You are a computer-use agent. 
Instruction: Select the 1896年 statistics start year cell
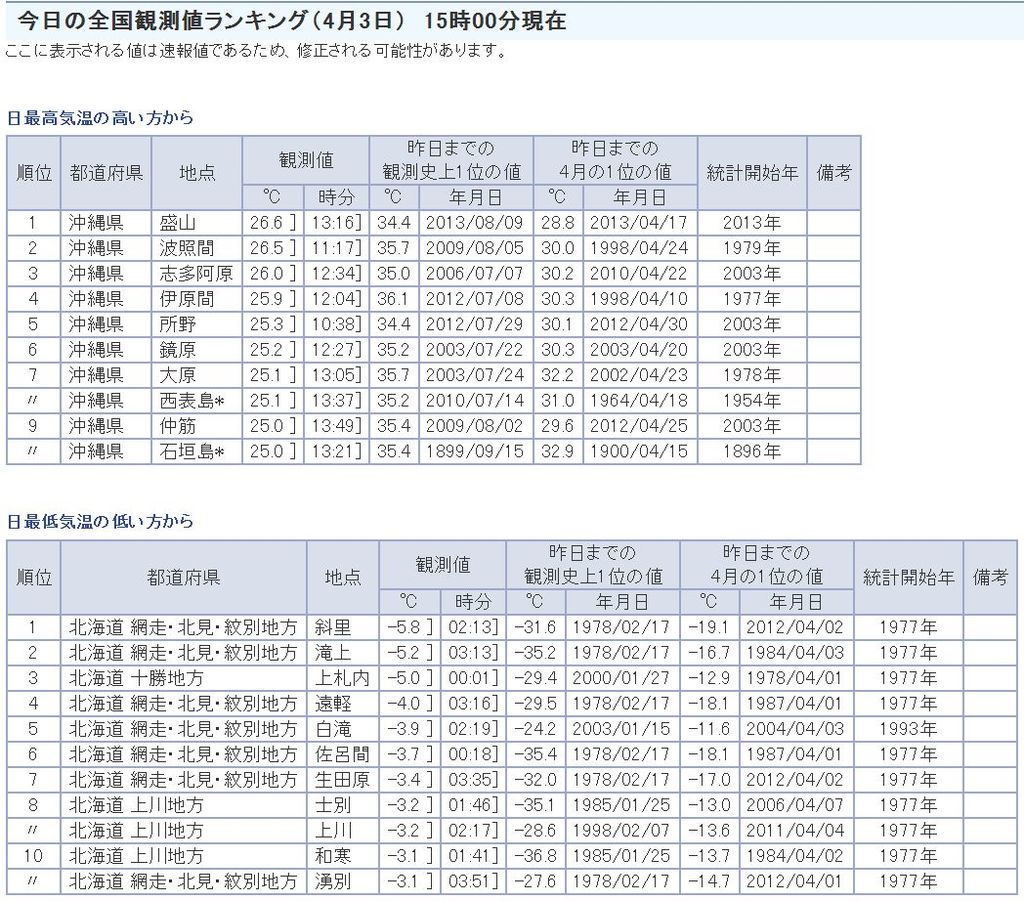click(x=752, y=452)
